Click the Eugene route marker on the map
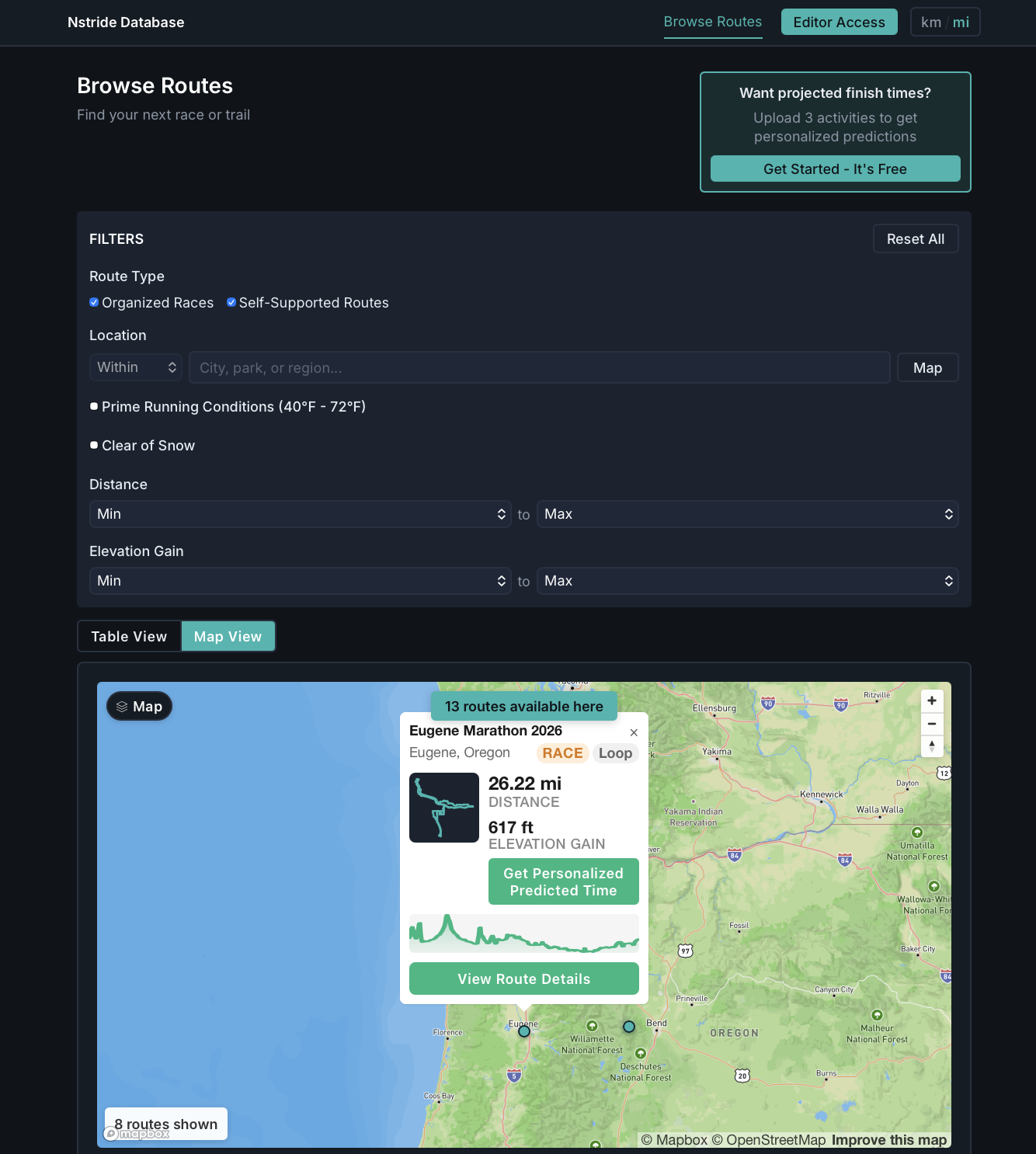 [x=523, y=1030]
